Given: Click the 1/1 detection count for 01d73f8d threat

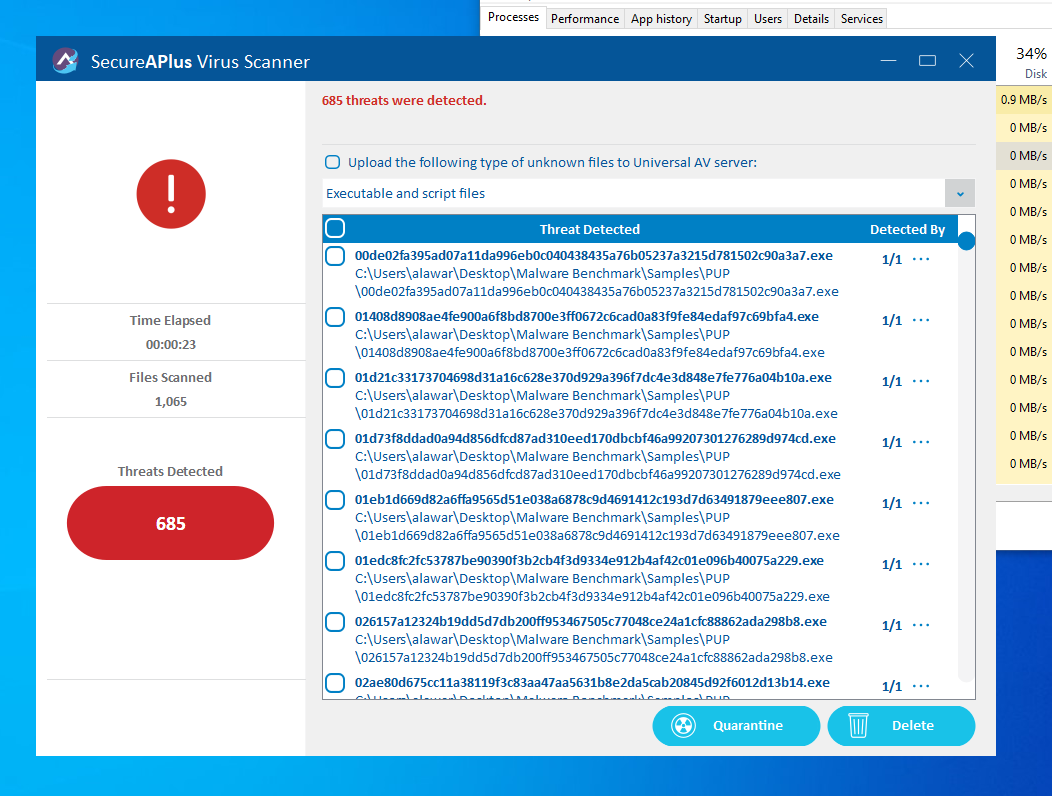Looking at the screenshot, I should pyautogui.click(x=892, y=443).
